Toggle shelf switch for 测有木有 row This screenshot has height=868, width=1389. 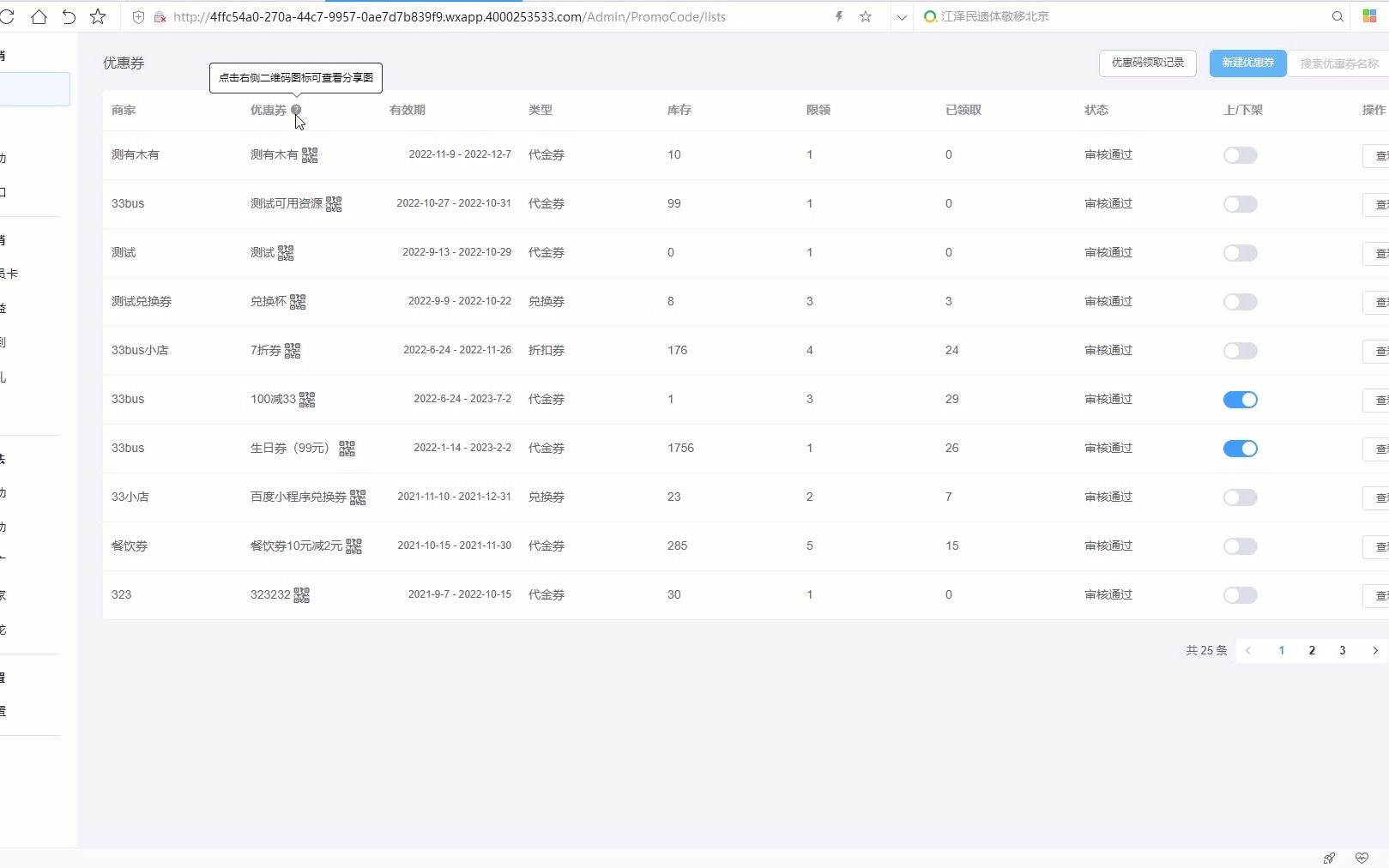1240,155
